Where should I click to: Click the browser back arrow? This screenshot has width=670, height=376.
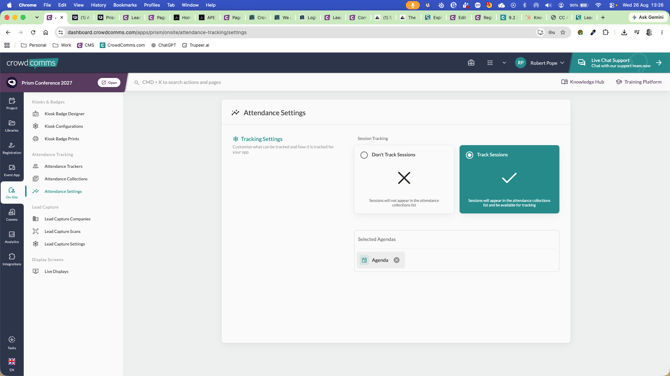pos(8,32)
